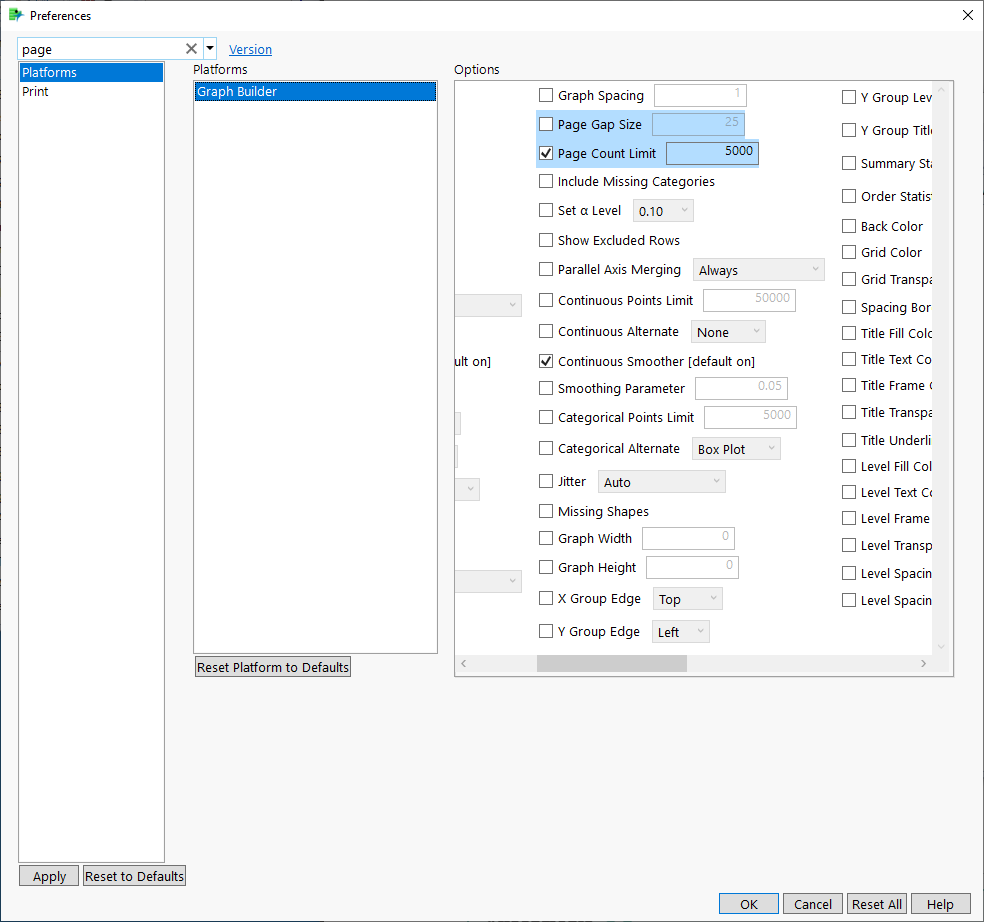
Task: Uncheck Page Count Limit
Action: click(x=546, y=153)
